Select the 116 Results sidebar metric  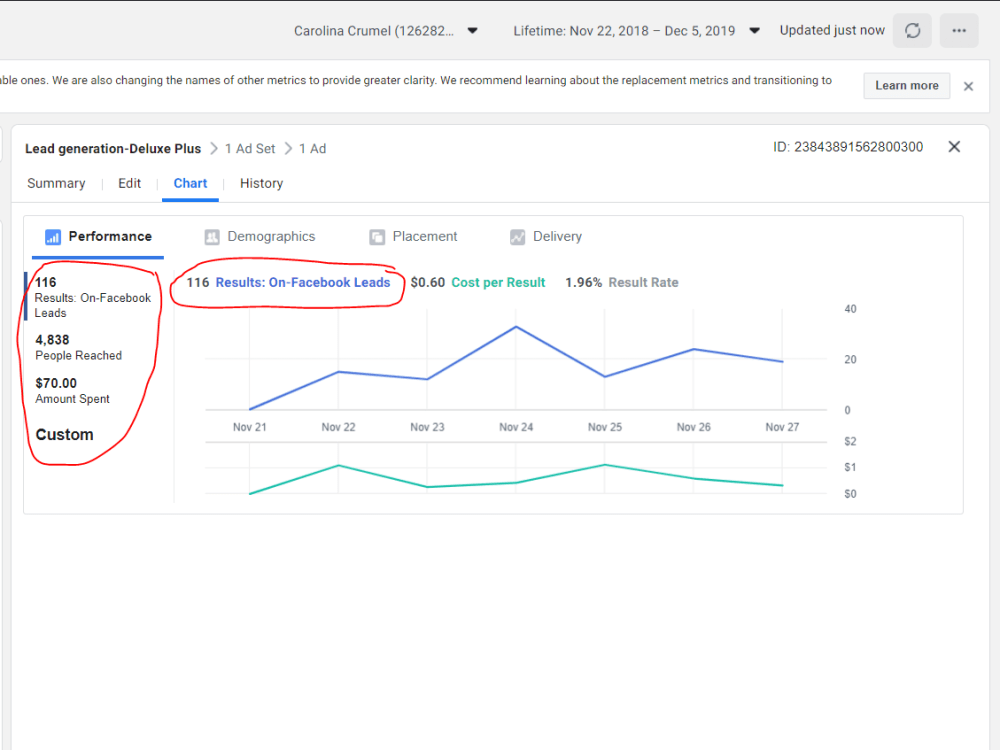tap(92, 297)
